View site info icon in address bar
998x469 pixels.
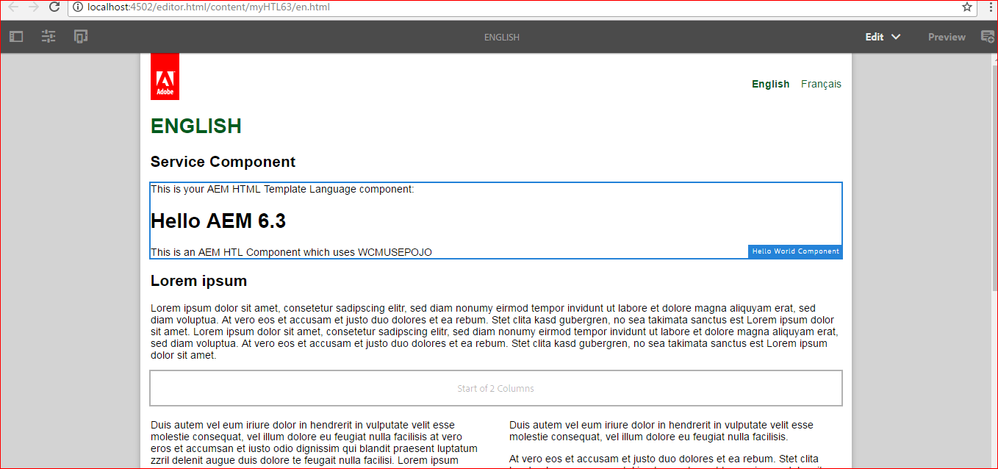click(77, 7)
